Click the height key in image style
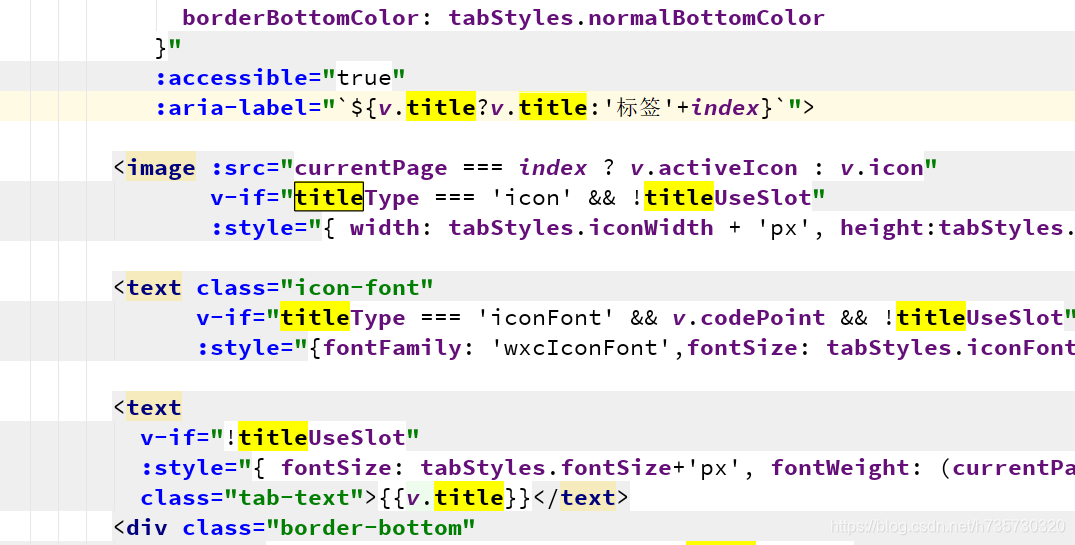Viewport: 1075px width, 545px height. (x=883, y=228)
